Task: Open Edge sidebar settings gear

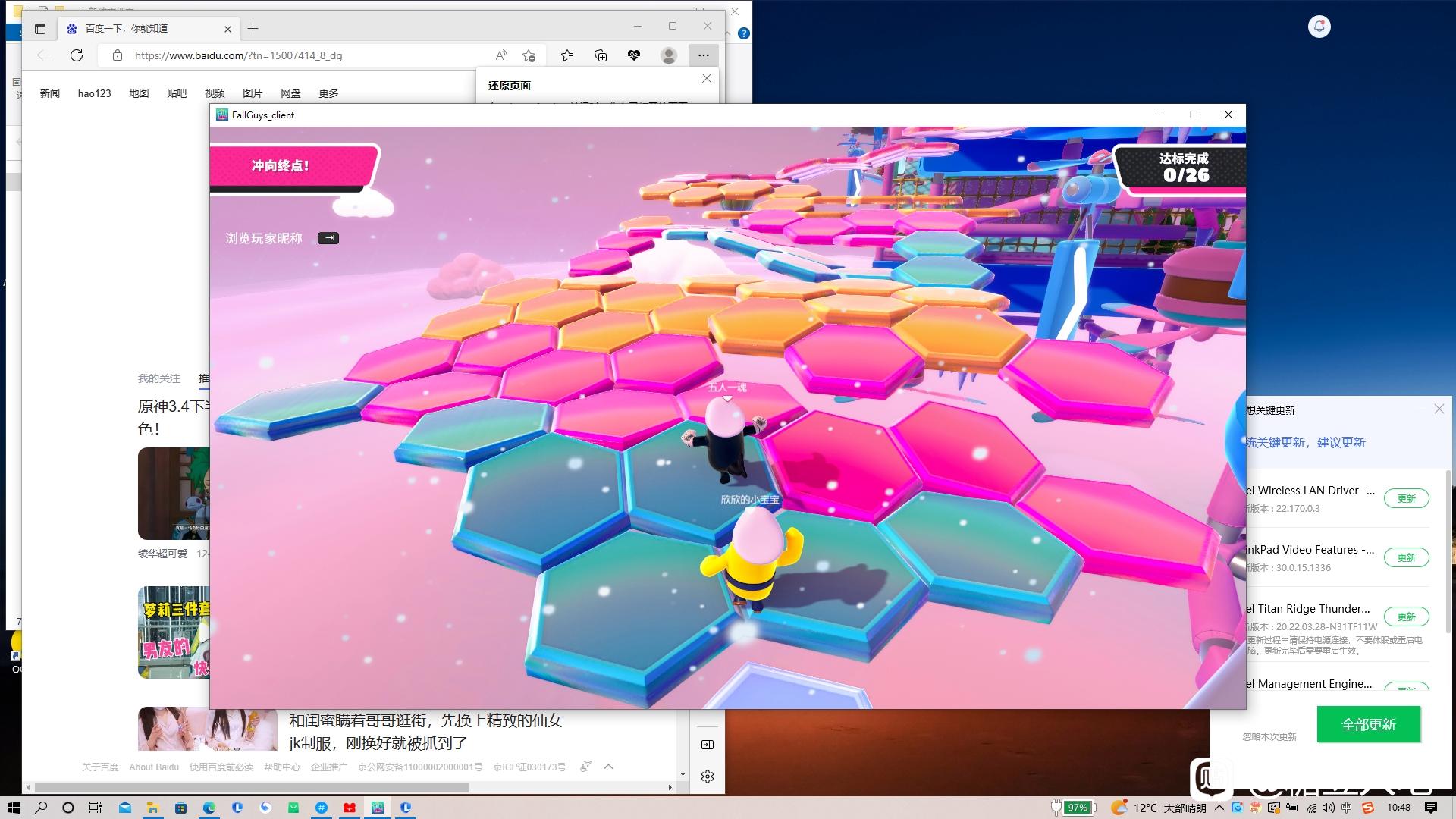Action: 708,777
